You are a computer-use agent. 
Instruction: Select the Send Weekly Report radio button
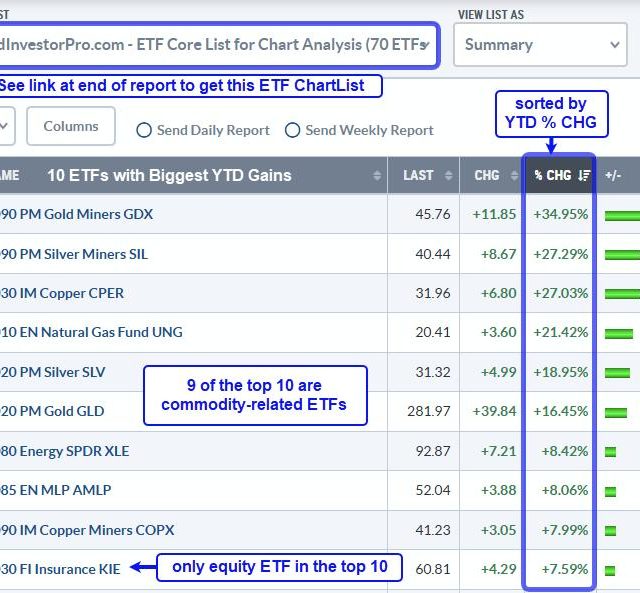pyautogui.click(x=293, y=130)
